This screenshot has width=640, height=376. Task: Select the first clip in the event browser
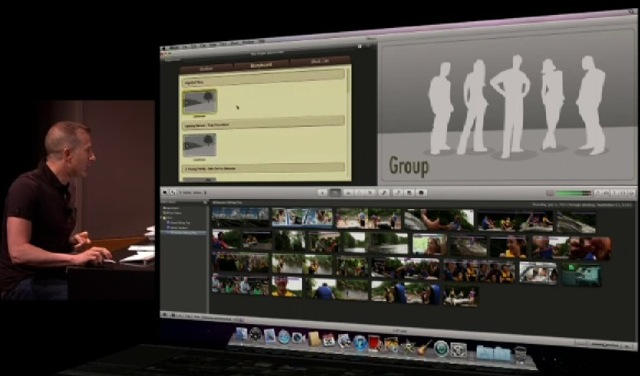[240, 217]
